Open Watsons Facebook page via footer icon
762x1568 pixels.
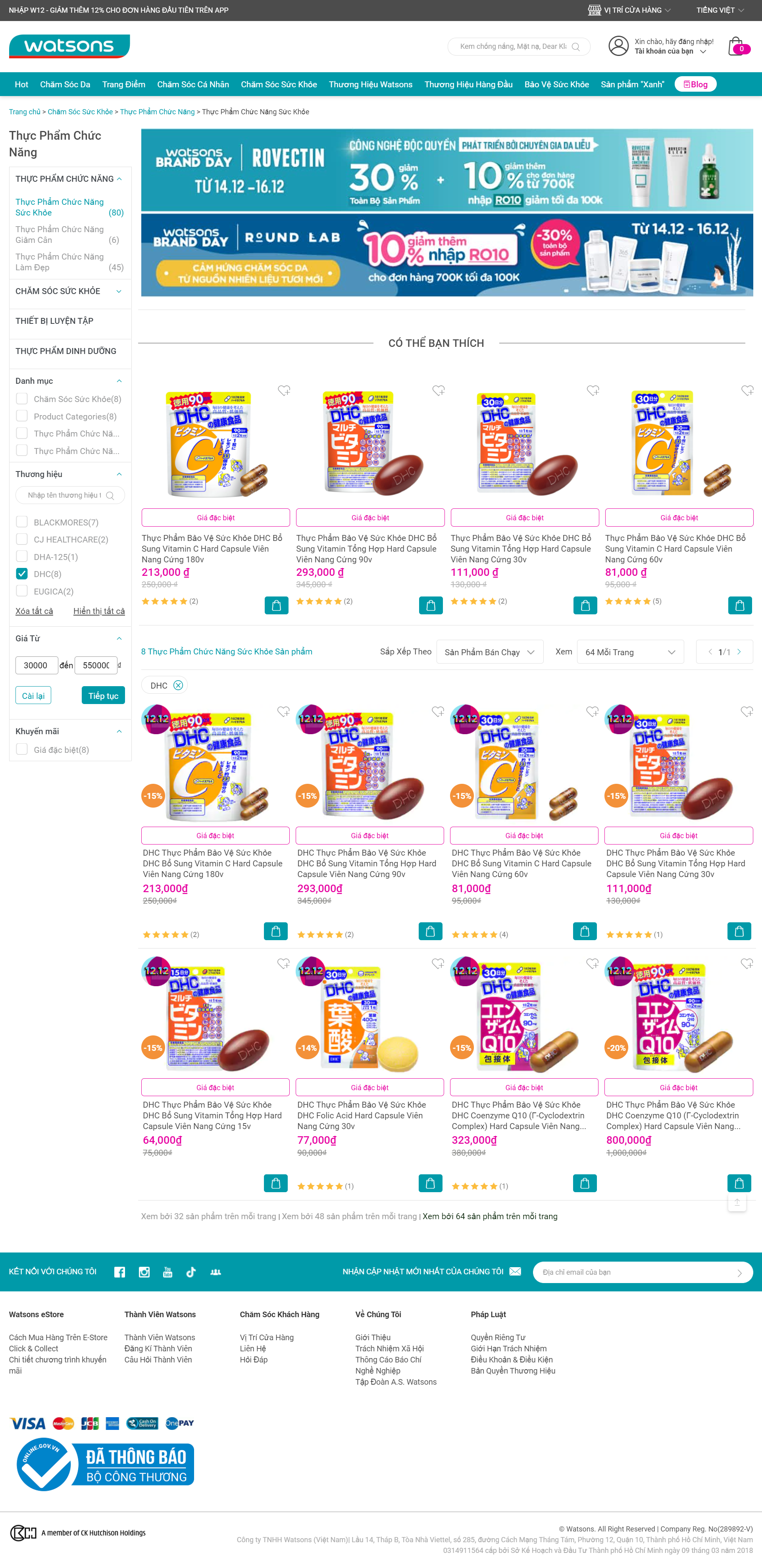point(120,1272)
